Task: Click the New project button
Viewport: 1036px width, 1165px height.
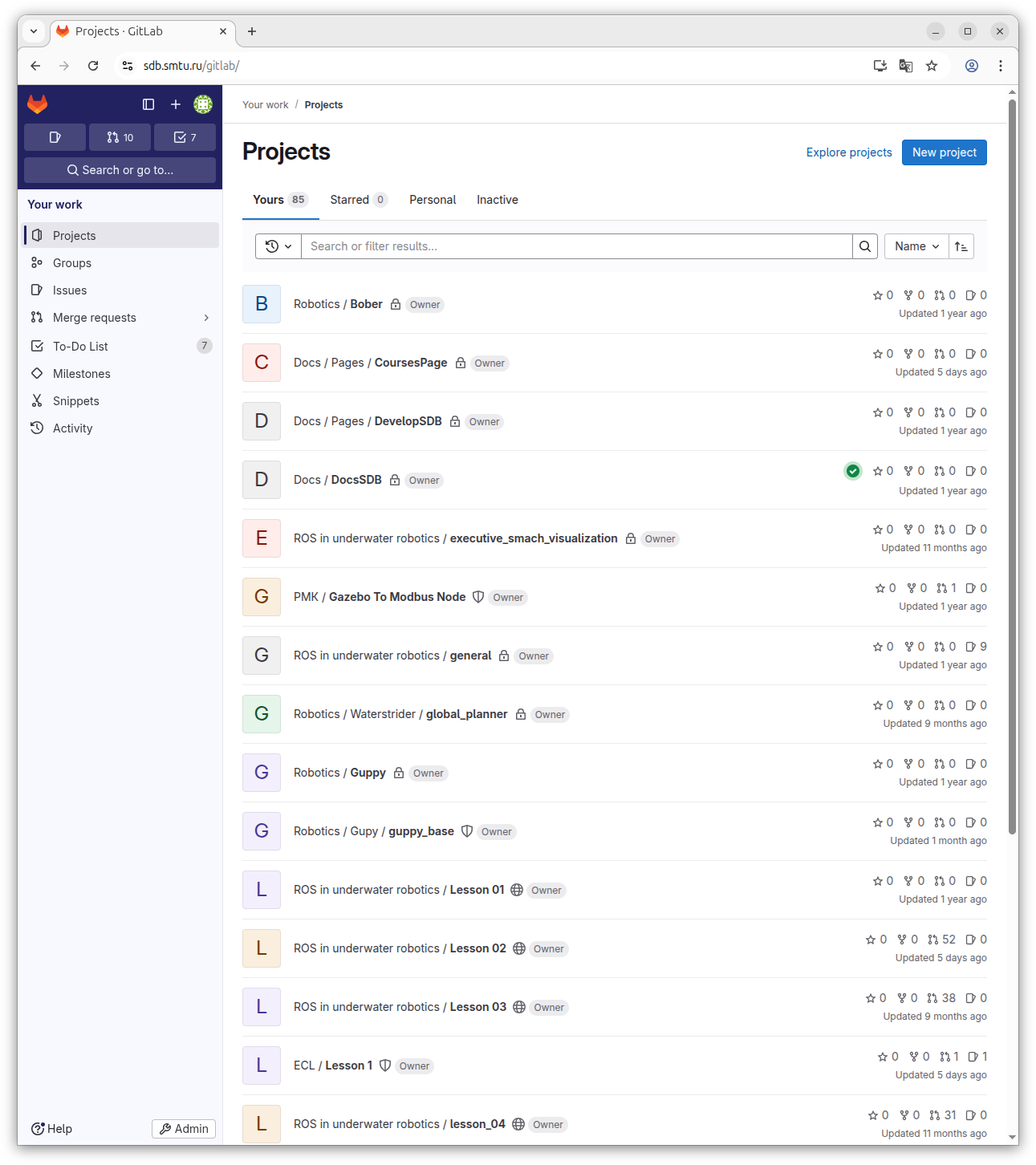Action: [x=944, y=152]
